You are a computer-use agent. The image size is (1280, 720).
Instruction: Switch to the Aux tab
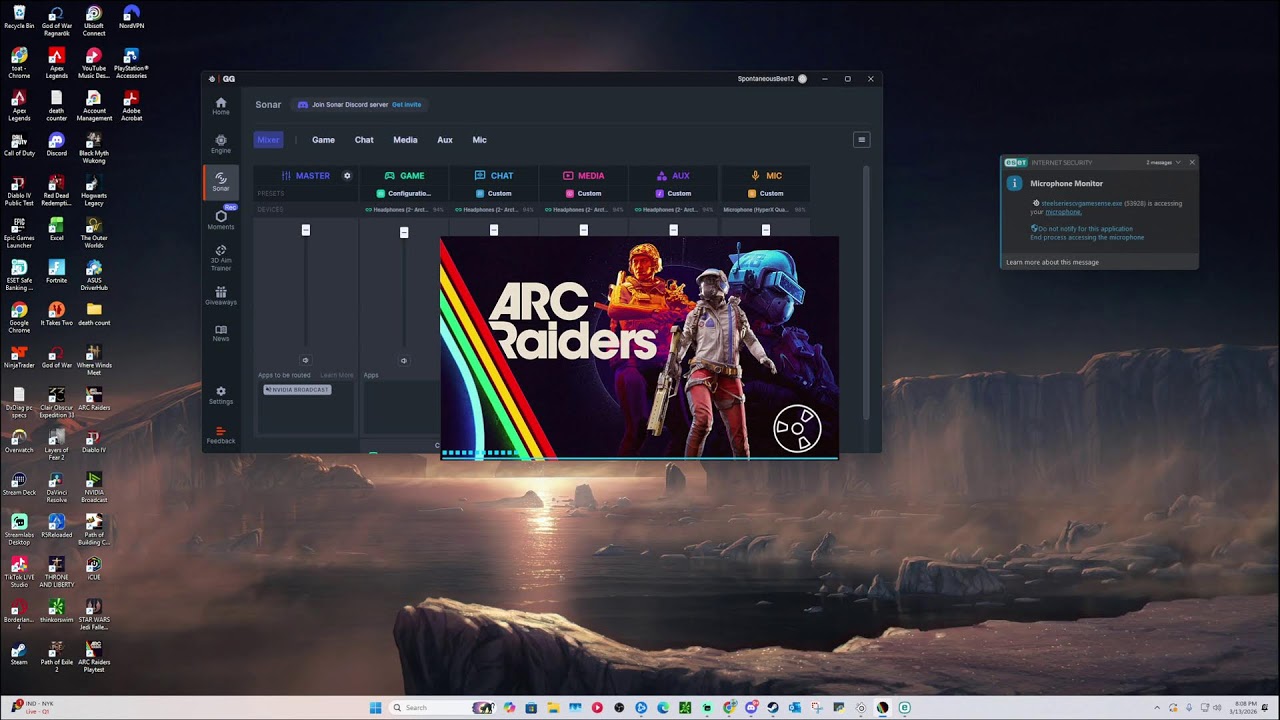pos(445,140)
